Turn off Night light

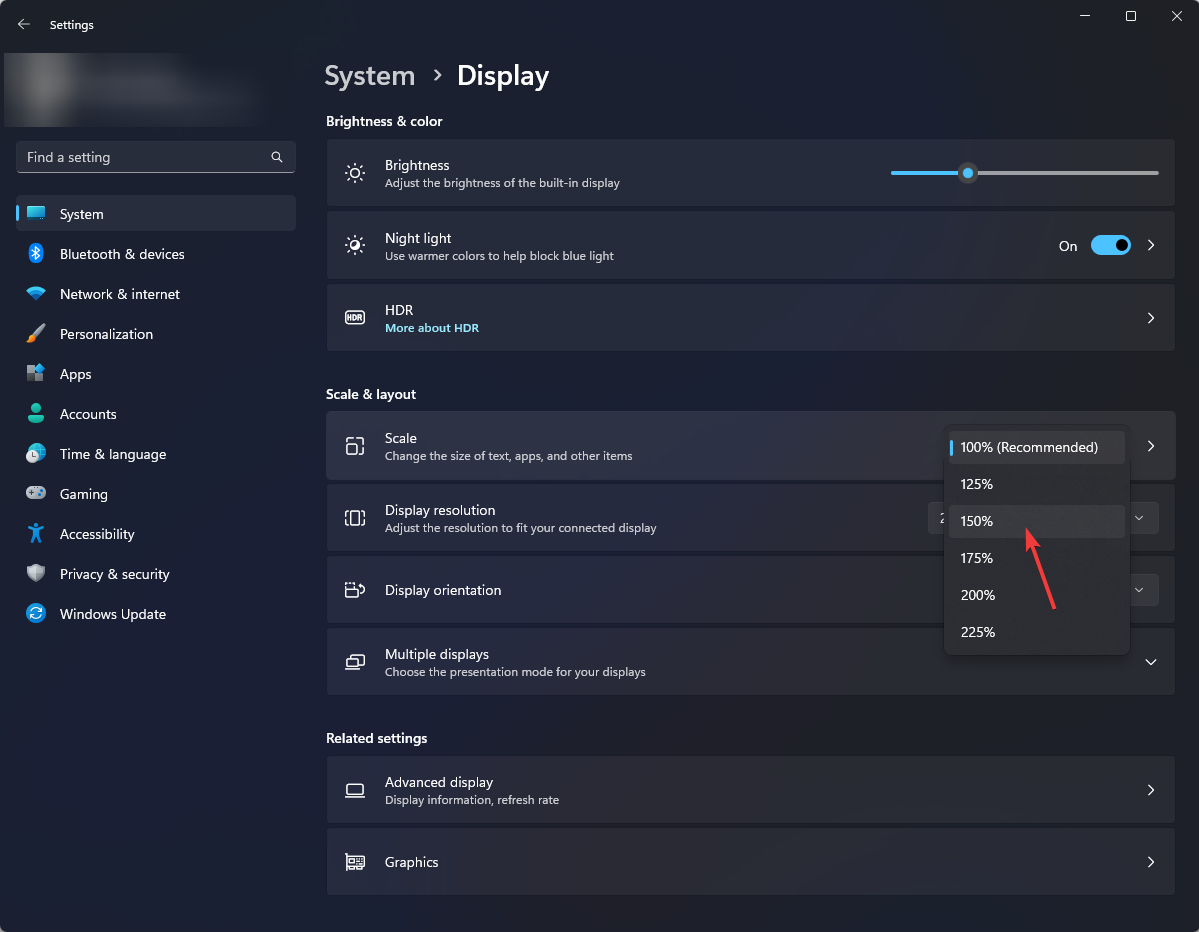1110,245
